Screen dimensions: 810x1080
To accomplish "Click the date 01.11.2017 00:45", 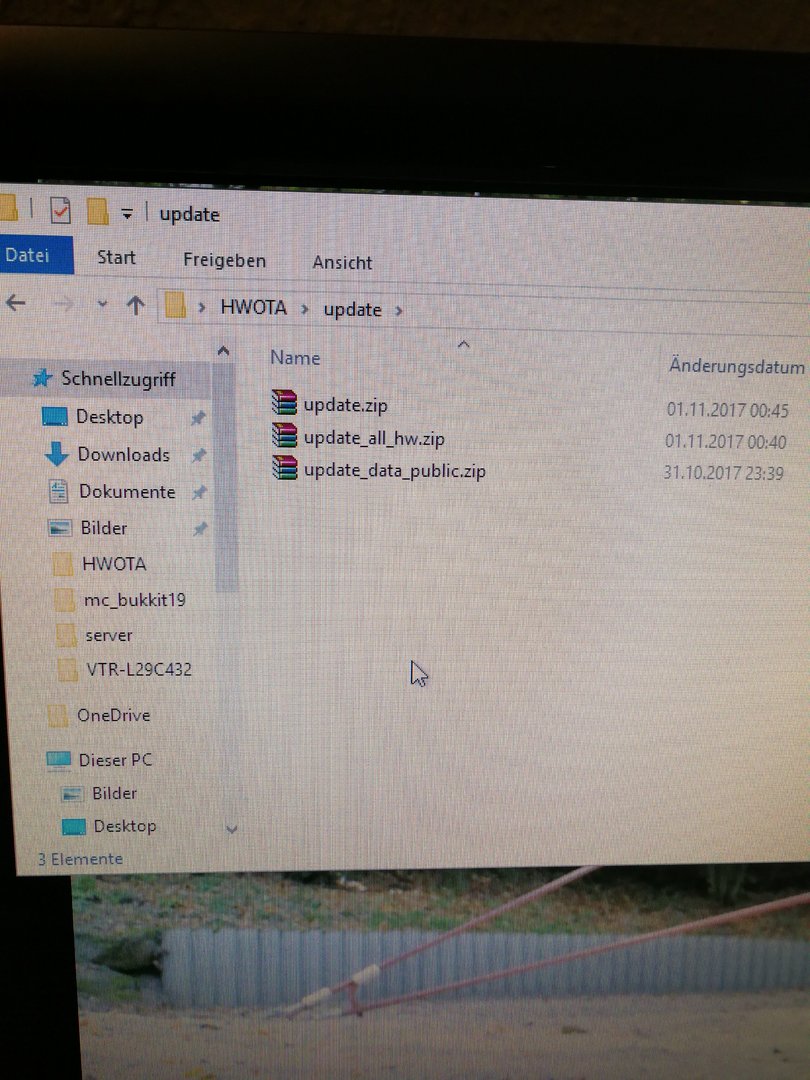I will pos(727,411).
